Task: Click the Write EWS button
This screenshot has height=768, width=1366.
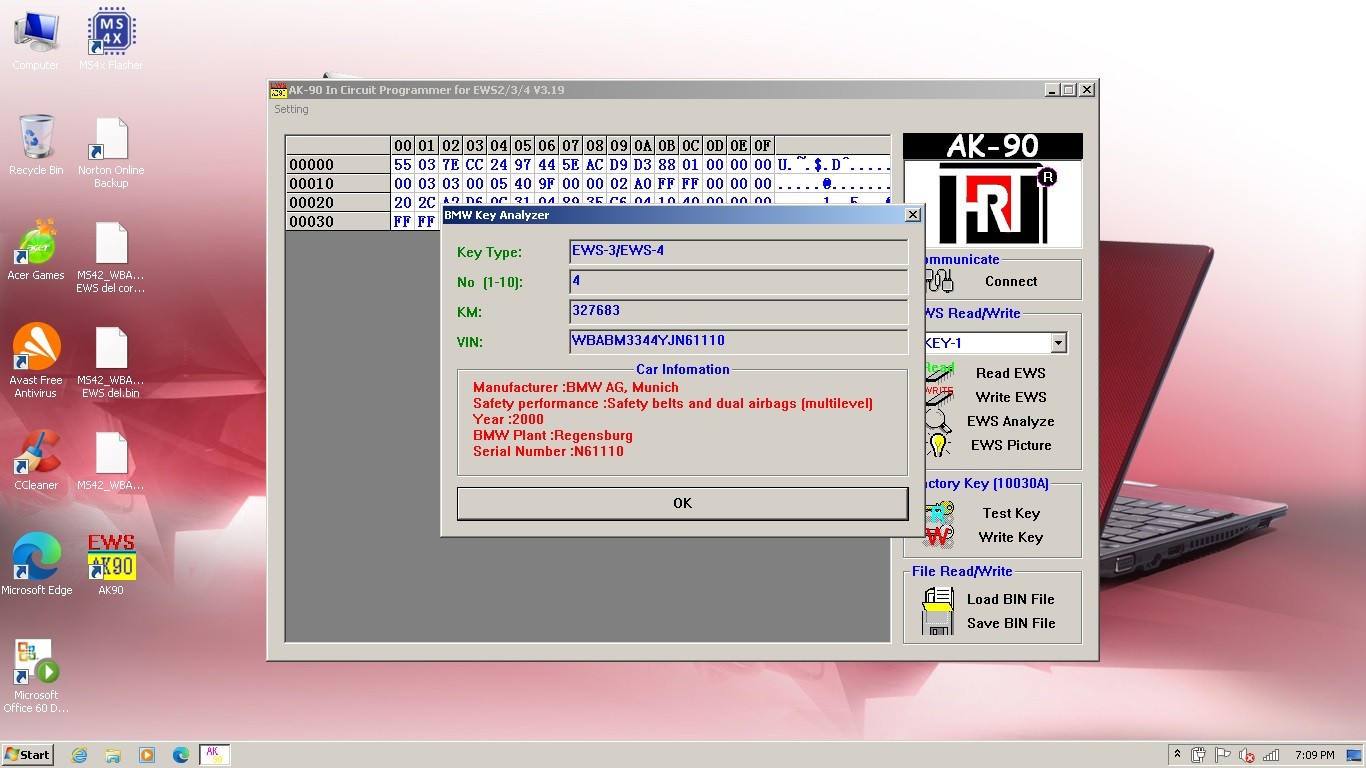Action: 1010,397
